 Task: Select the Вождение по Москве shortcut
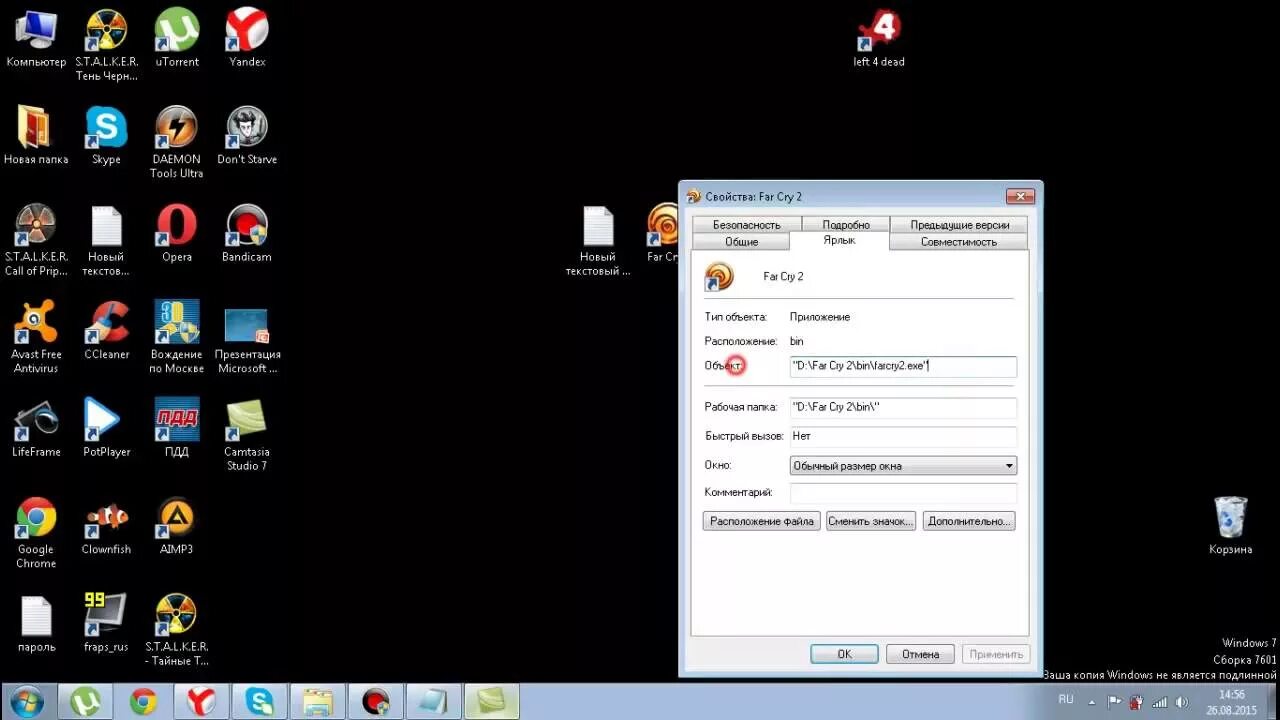pos(177,338)
